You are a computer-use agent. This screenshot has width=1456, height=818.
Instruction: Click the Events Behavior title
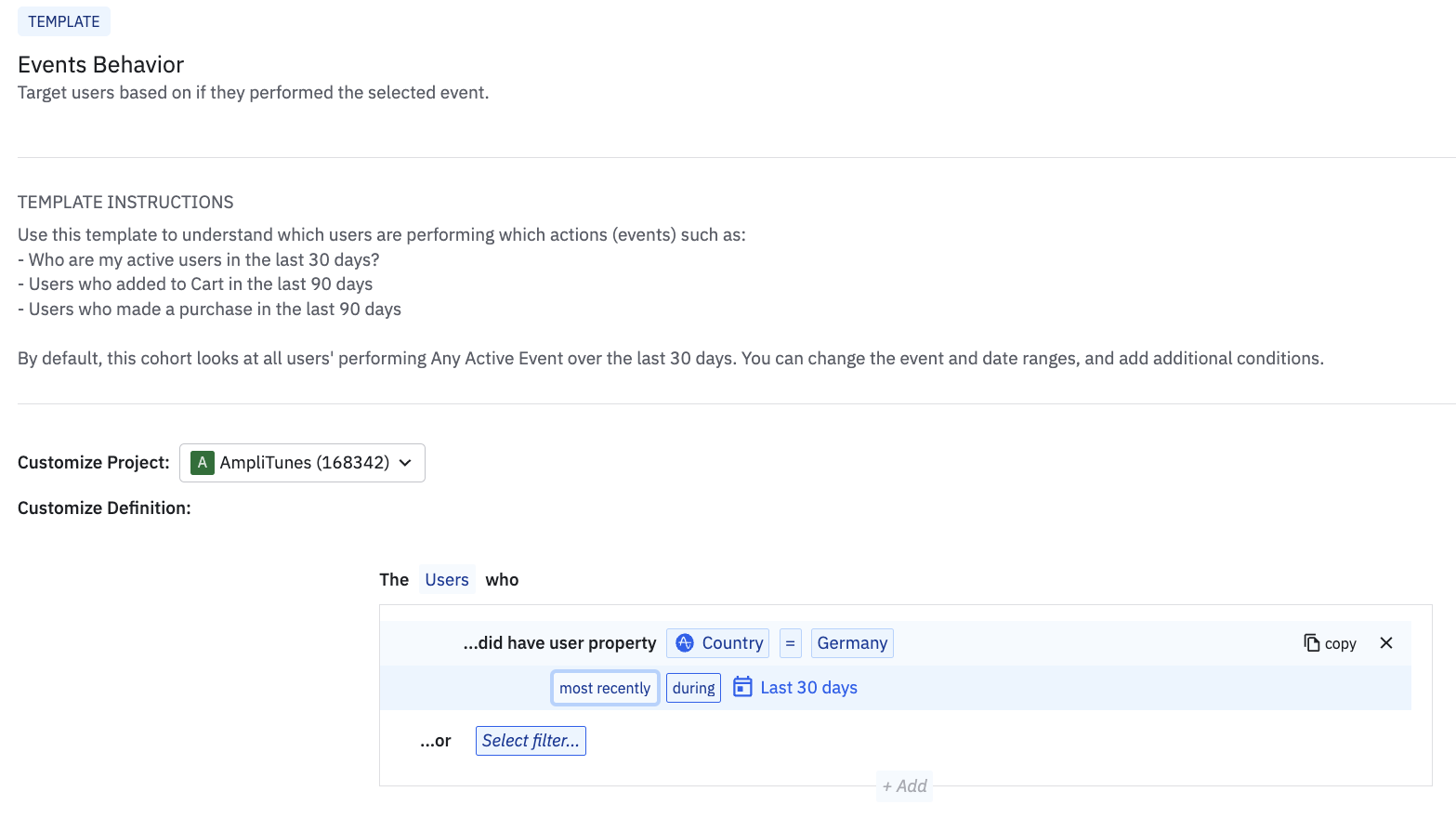(101, 64)
